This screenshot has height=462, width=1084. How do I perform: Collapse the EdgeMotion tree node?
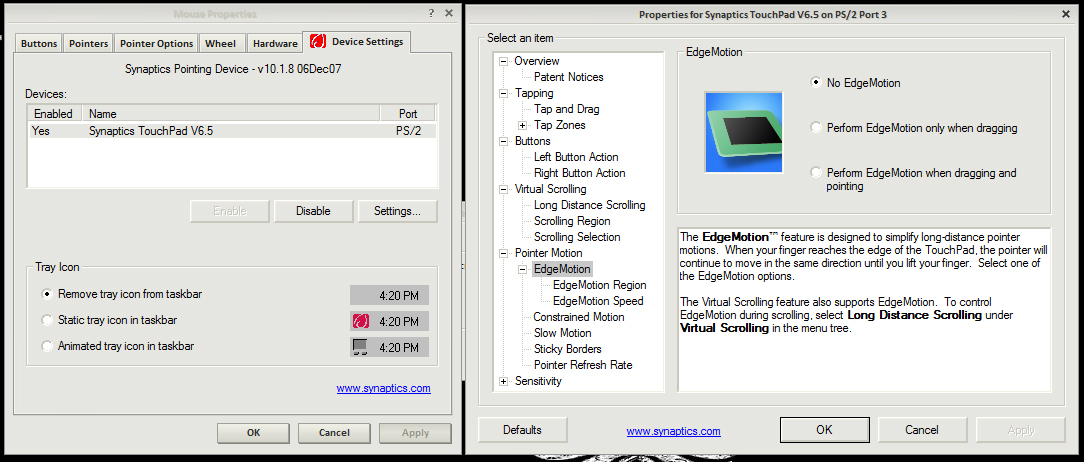click(523, 269)
